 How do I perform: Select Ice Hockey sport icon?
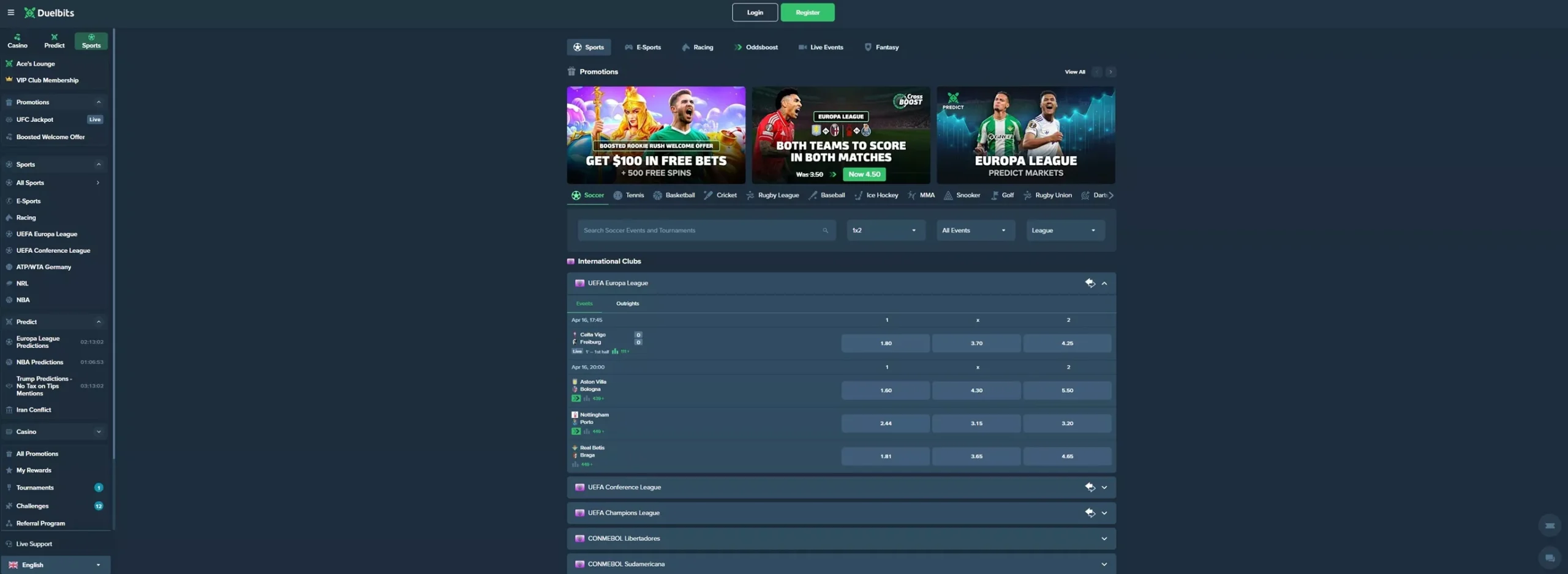tap(858, 195)
